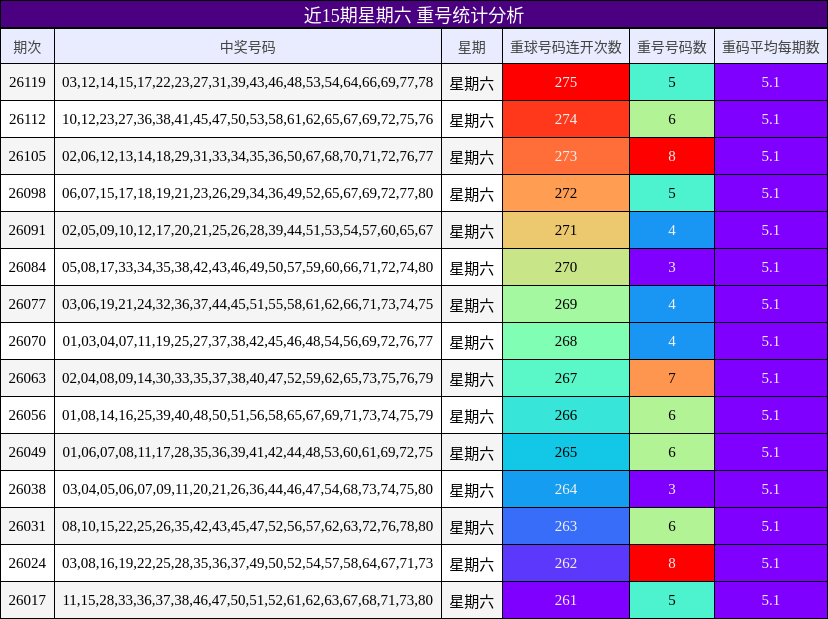The height and width of the screenshot is (619, 828).
Task: Click winning numbers starting 01,03,04,07,11
Action: 248,341
